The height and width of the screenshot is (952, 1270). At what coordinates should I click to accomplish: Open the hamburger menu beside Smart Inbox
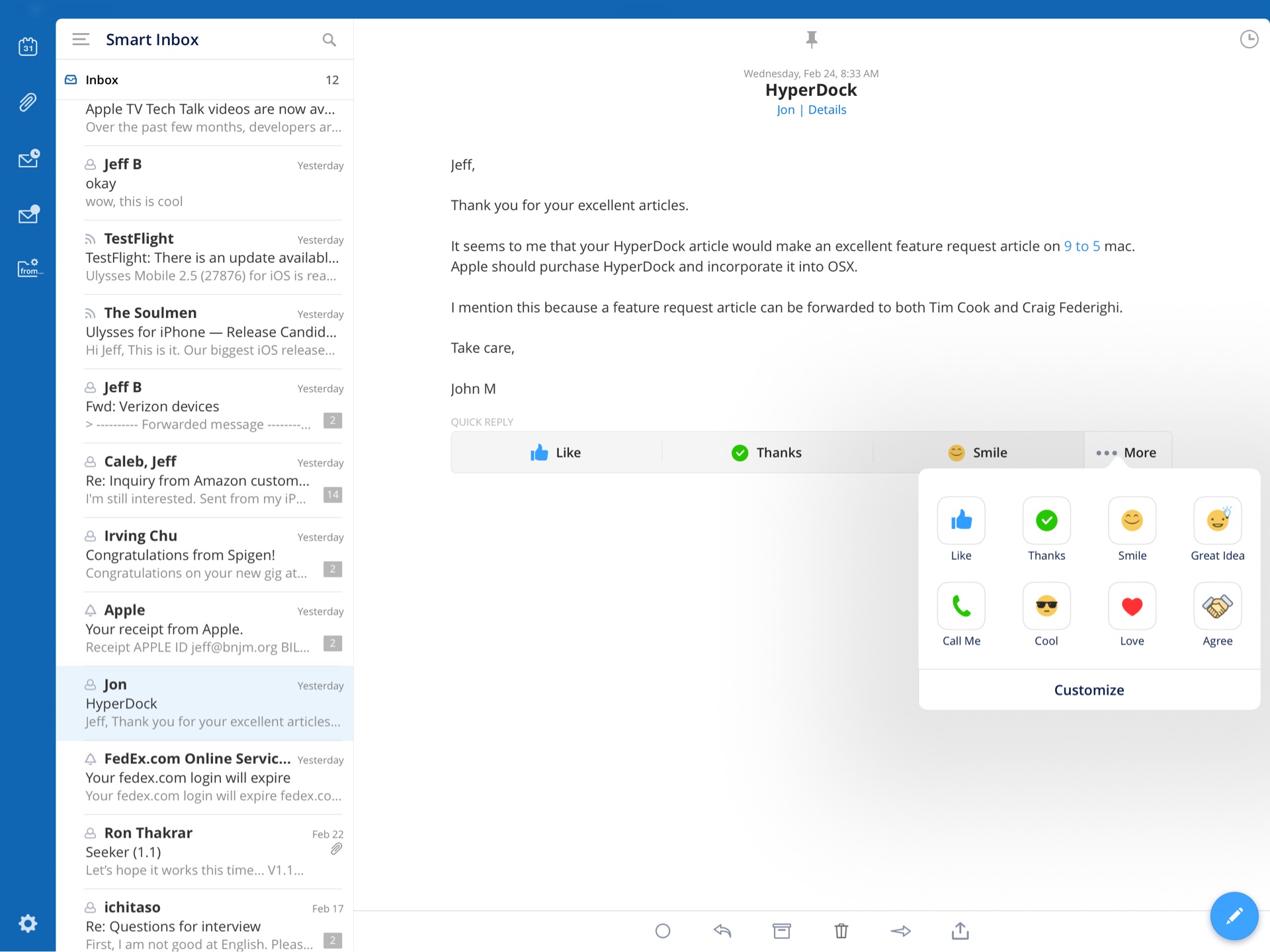(x=81, y=40)
